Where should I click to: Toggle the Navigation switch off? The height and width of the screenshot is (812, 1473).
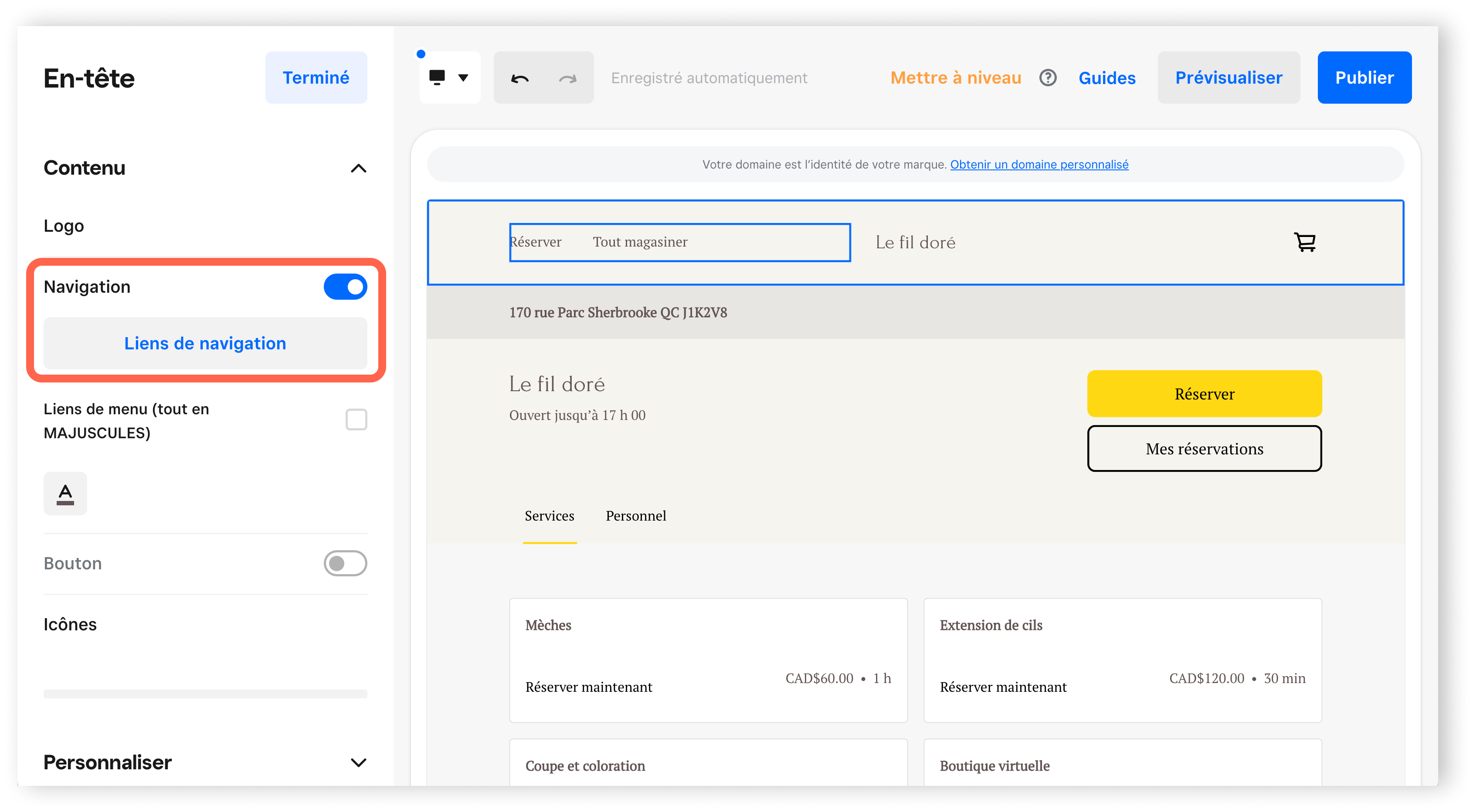[345, 287]
